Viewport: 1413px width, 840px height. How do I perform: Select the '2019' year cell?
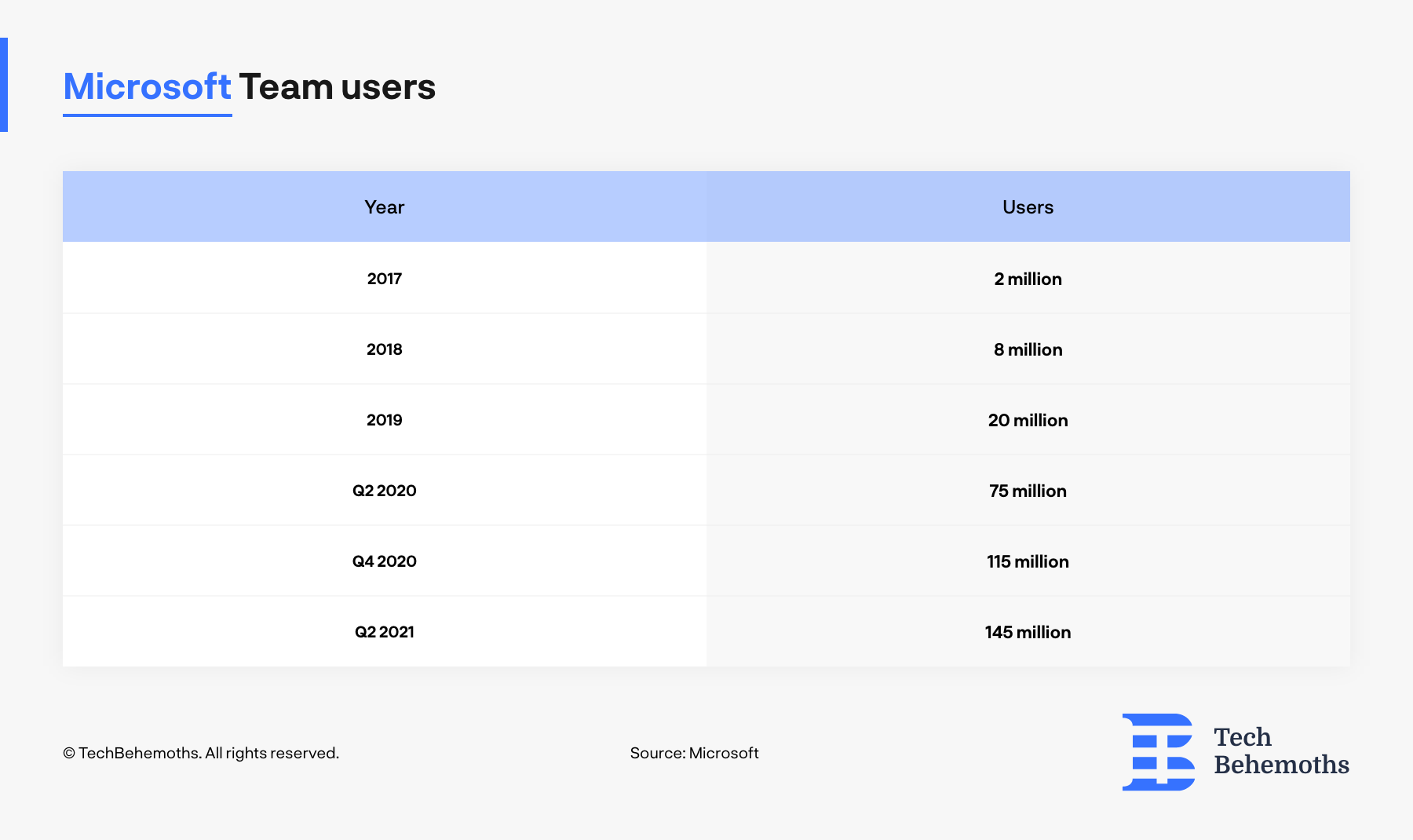[385, 419]
